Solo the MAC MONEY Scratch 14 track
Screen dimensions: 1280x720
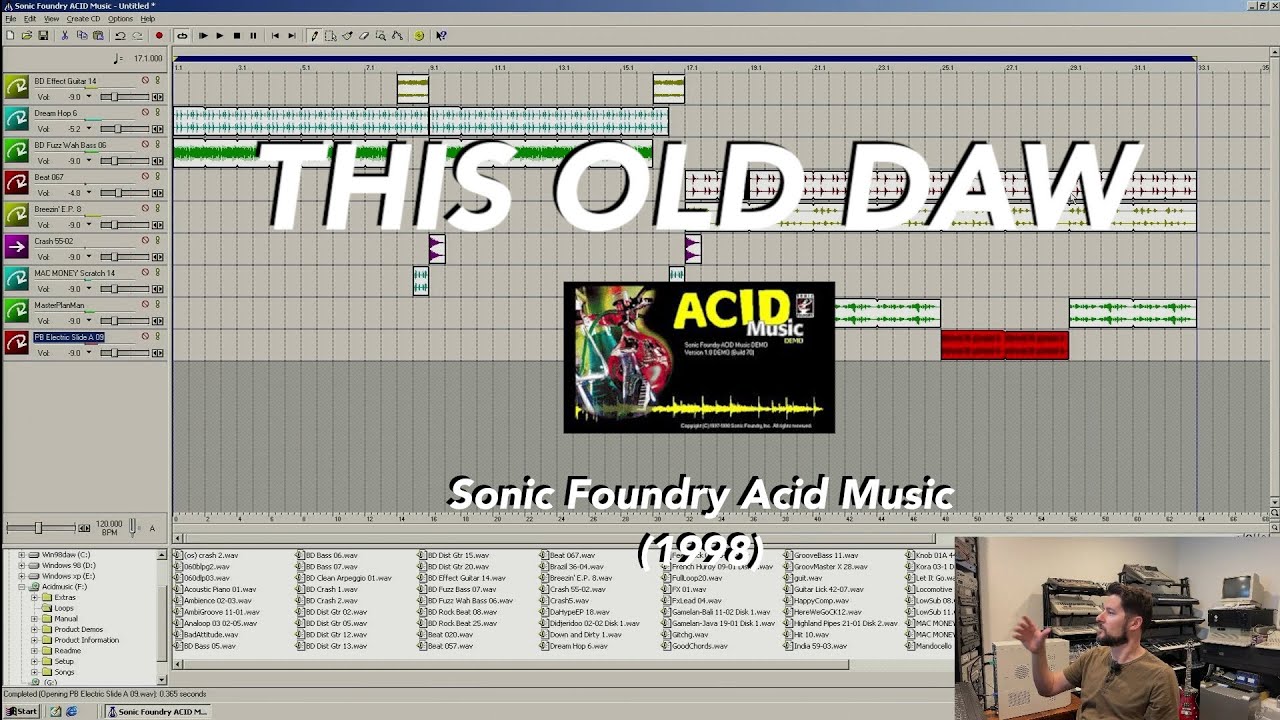pyautogui.click(x=157, y=273)
